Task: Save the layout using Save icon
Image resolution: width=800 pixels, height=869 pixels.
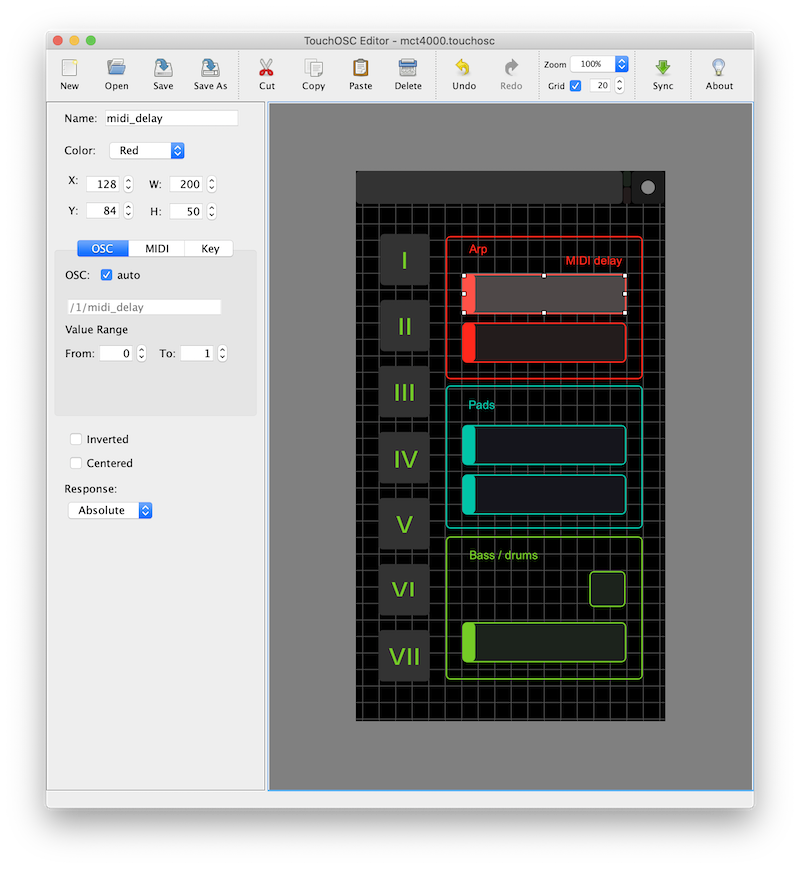Action: [x=163, y=68]
